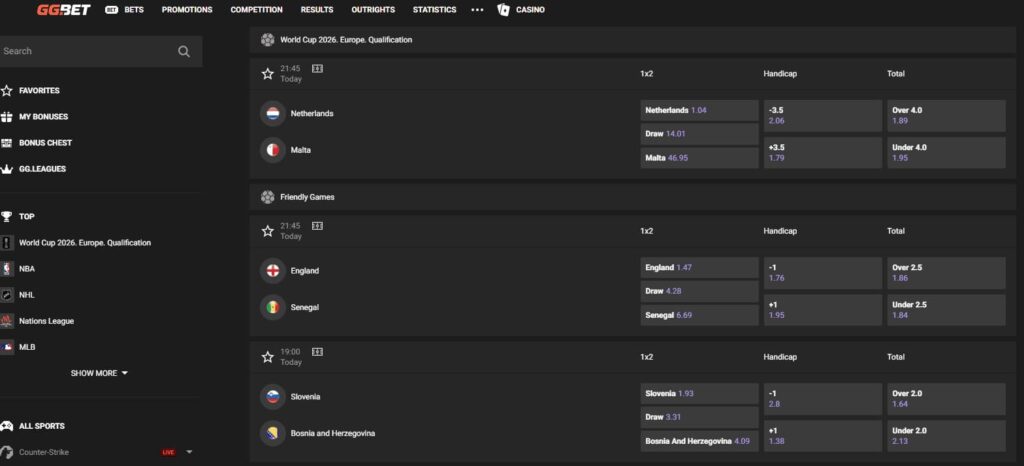This screenshot has height=466, width=1024.
Task: Click the Slovenia team name in match row
Action: click(305, 397)
